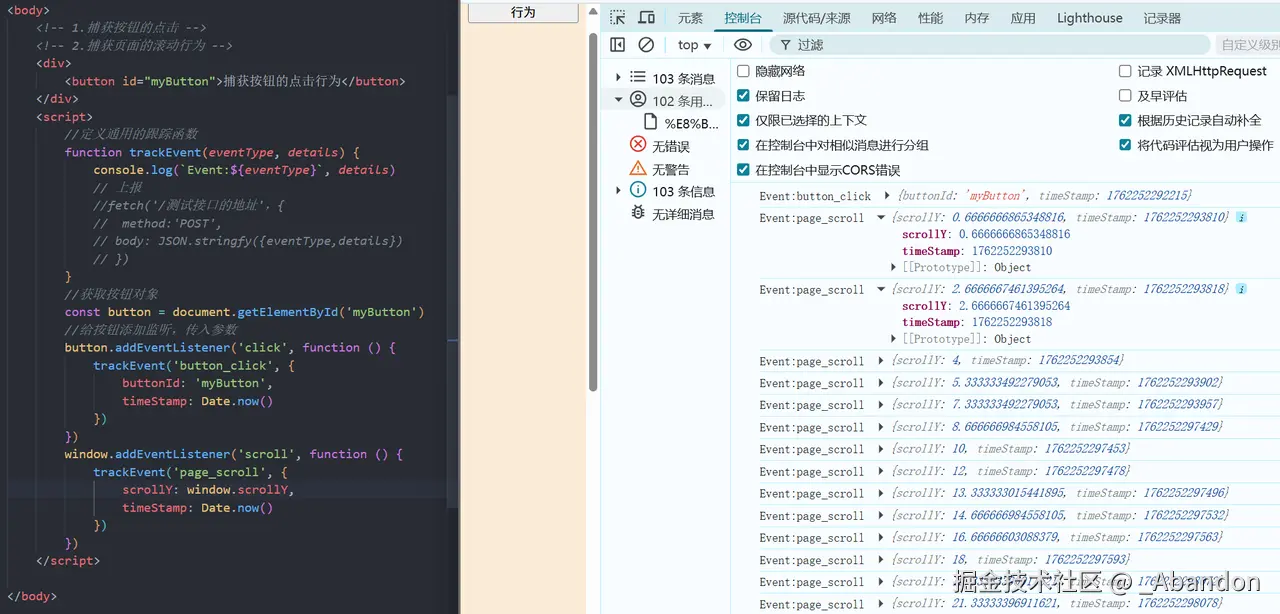Click the info circle icon for 103 条信息

pos(637,190)
